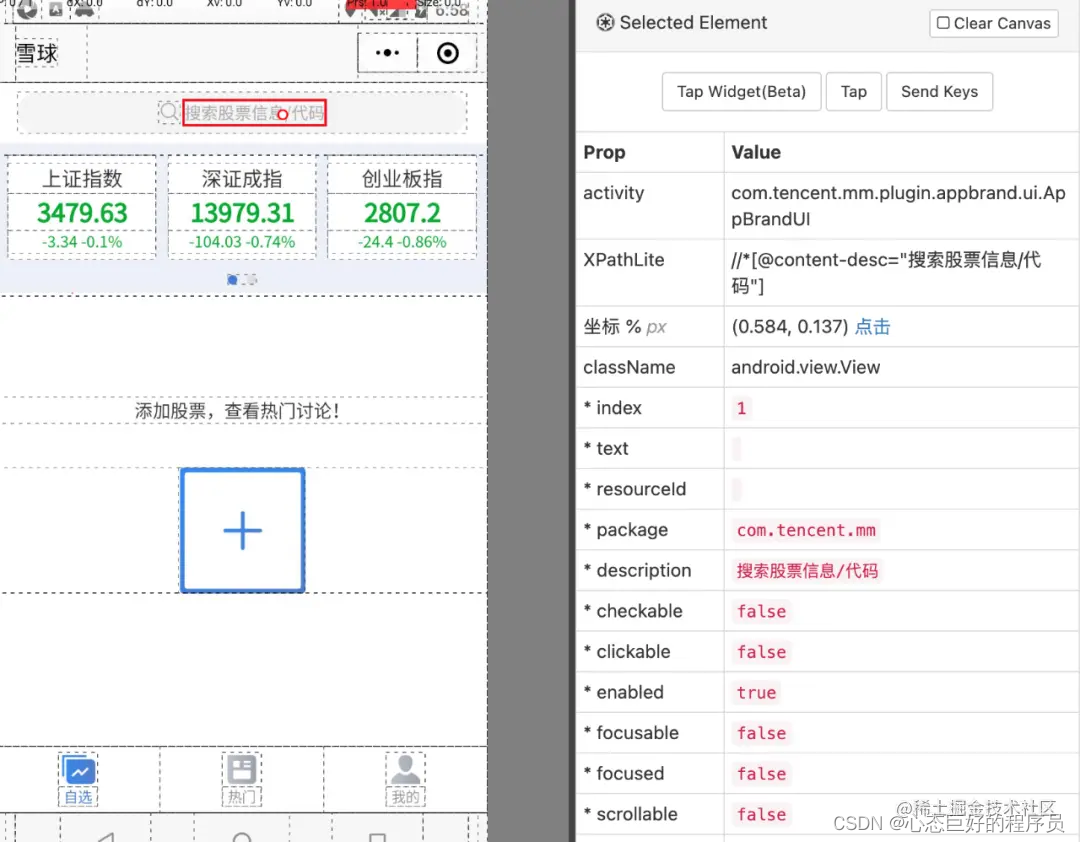The height and width of the screenshot is (842, 1080).
Task: Tap the Android back triangle button
Action: [105, 836]
